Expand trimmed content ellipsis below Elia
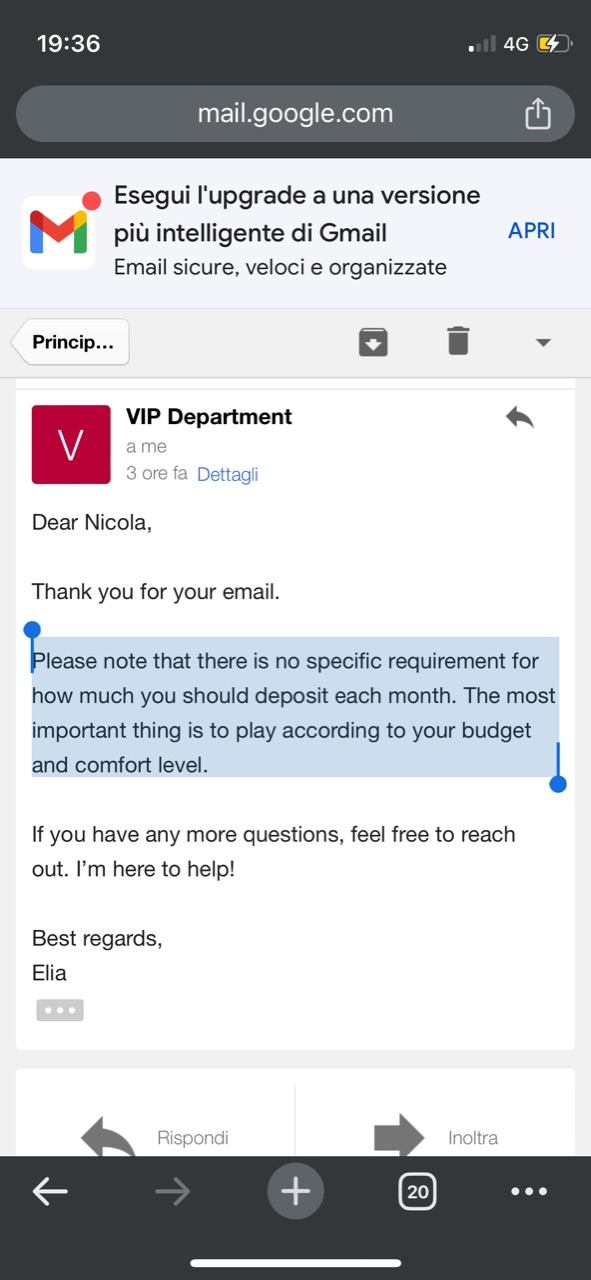This screenshot has height=1280, width=591. 60,1010
